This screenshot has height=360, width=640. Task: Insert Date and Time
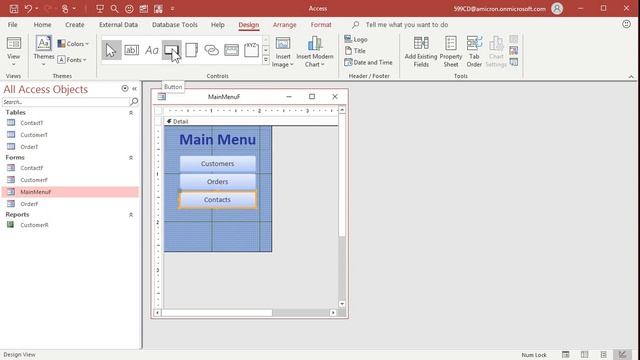(x=369, y=62)
